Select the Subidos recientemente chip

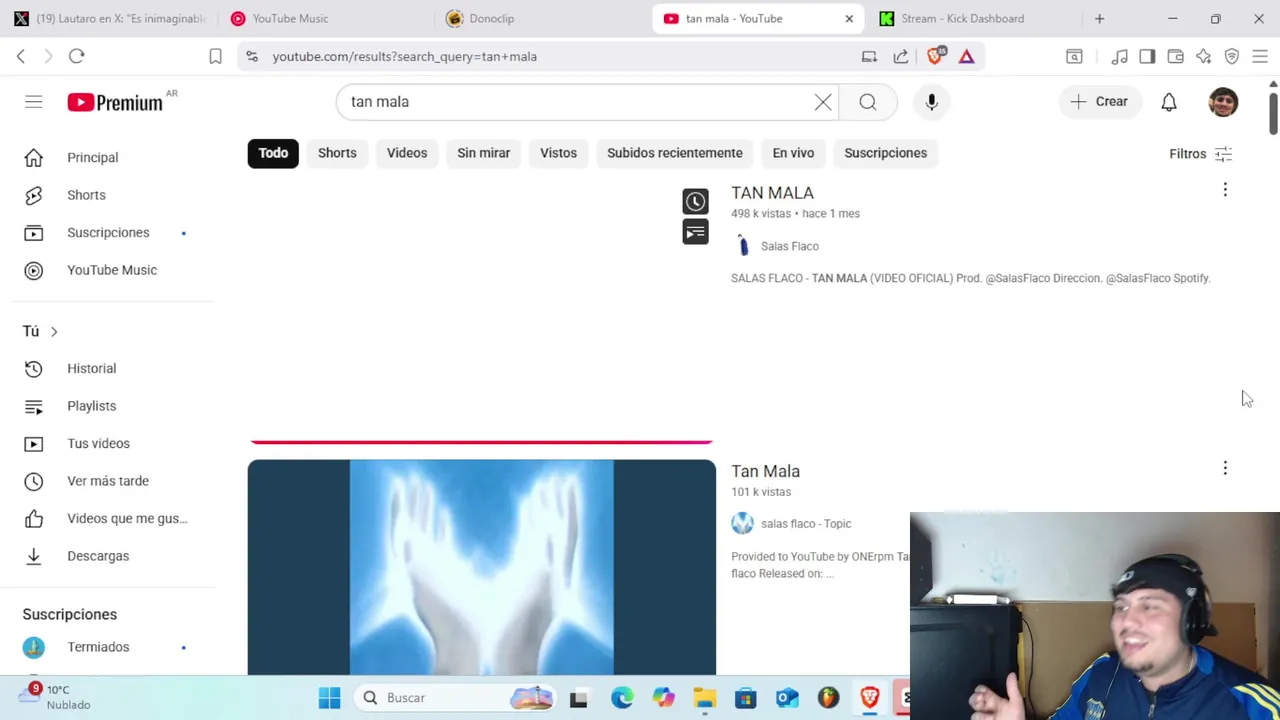click(x=675, y=153)
